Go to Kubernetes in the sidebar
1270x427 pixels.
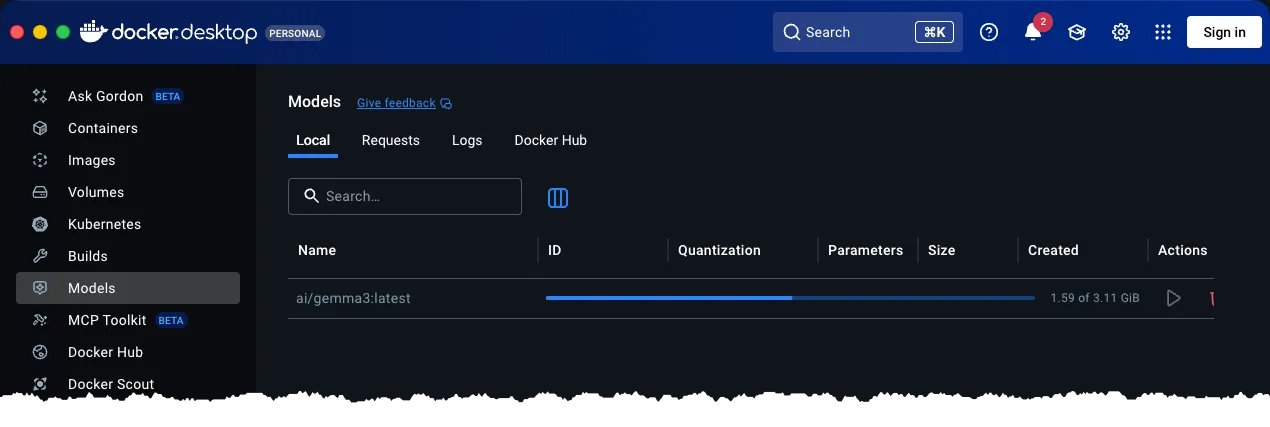click(x=104, y=224)
